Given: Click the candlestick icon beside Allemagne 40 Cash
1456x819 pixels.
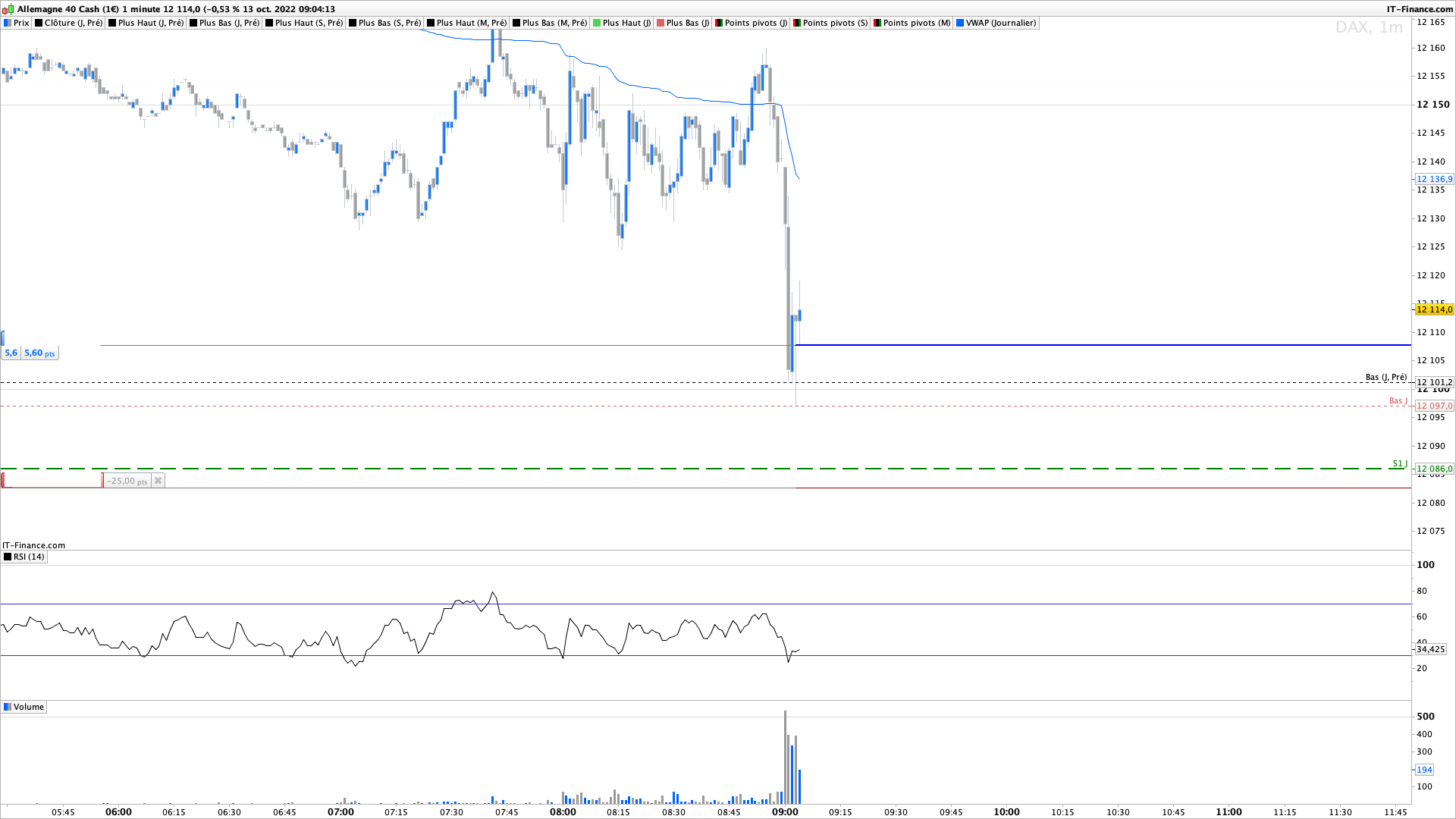Looking at the screenshot, I should (x=8, y=9).
